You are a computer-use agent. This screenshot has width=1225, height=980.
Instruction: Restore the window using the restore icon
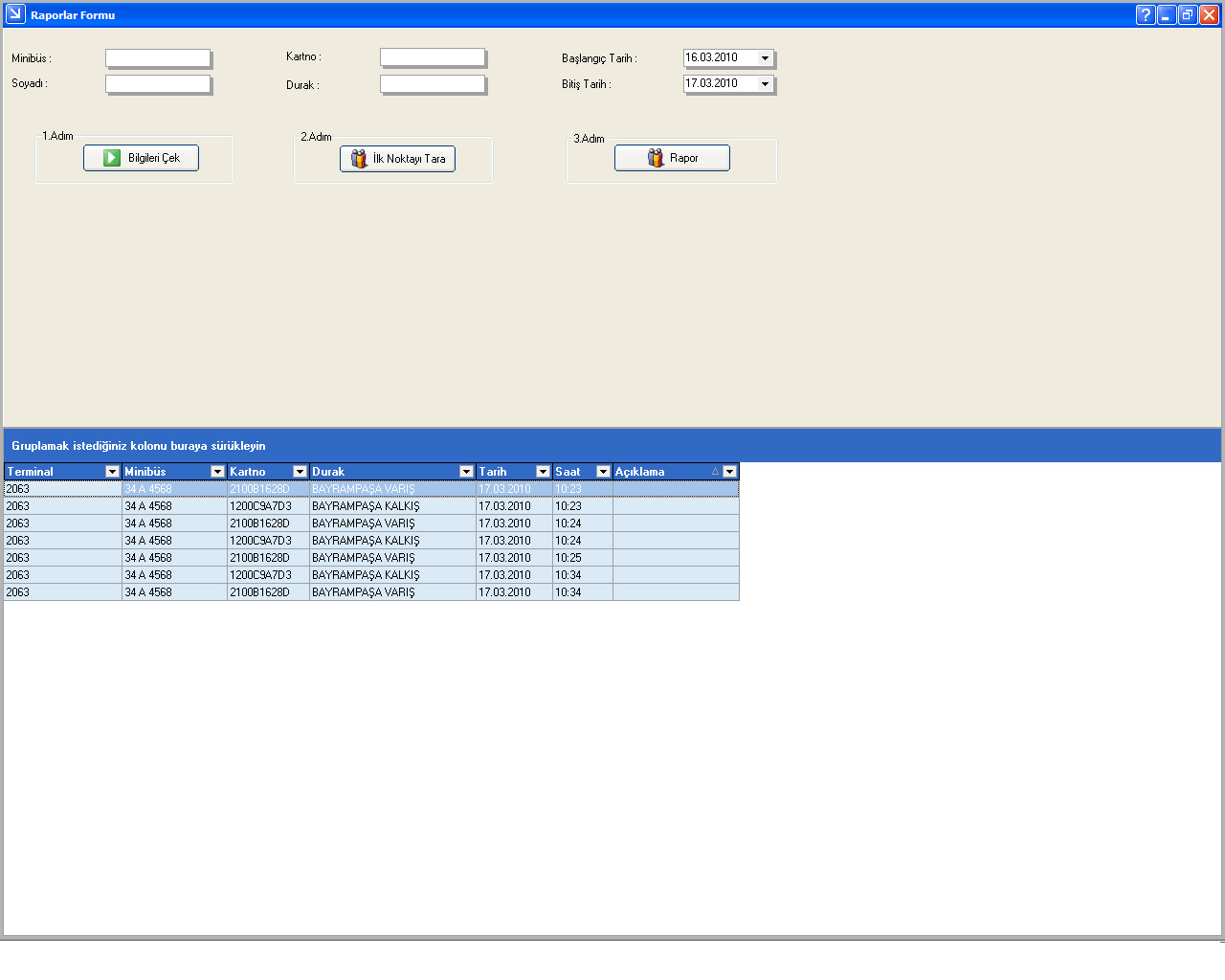click(x=1188, y=14)
